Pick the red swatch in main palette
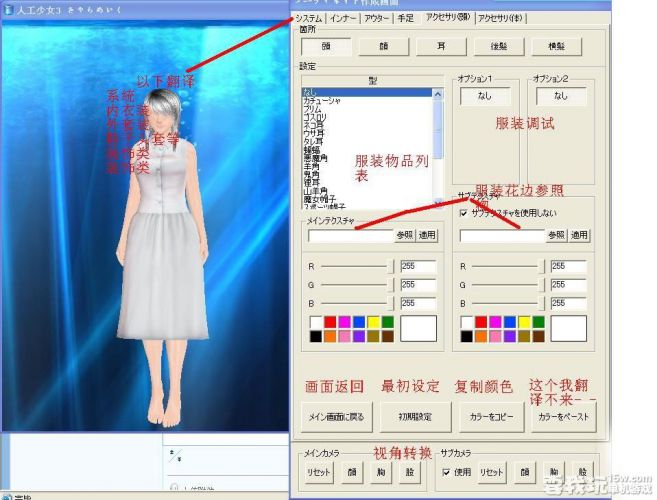The image size is (657, 500). coord(331,322)
